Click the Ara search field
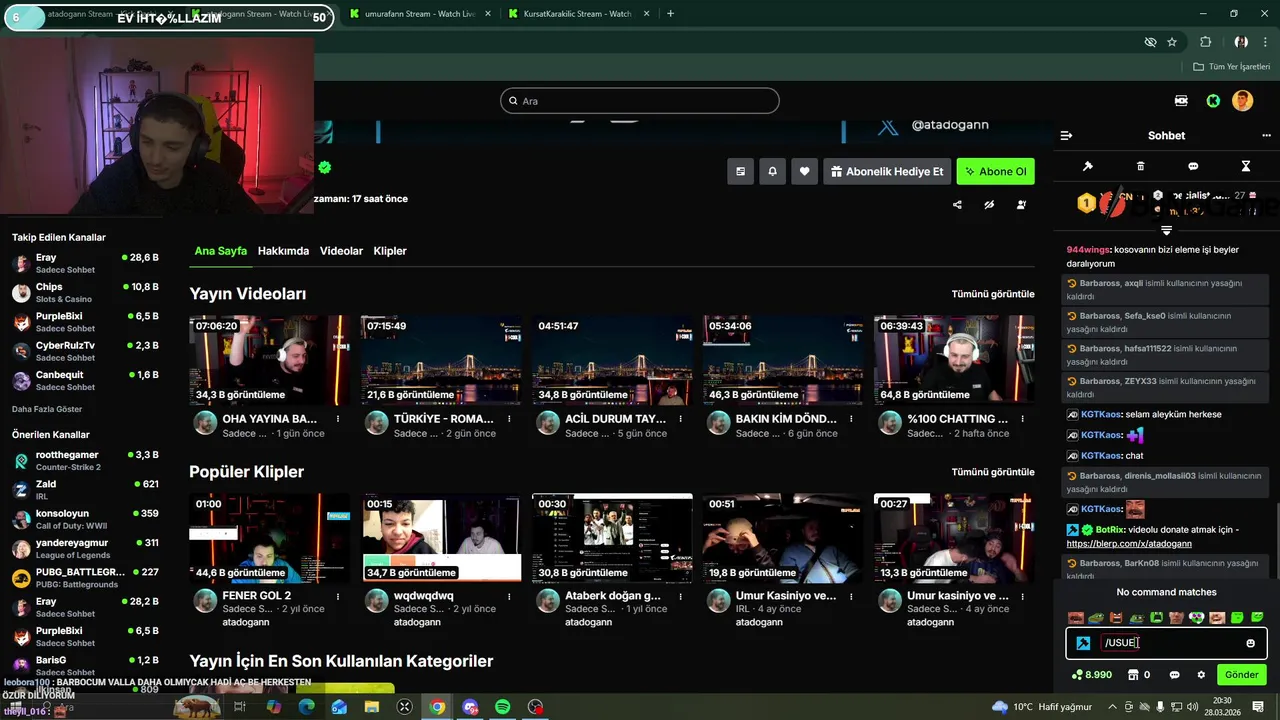 point(640,101)
